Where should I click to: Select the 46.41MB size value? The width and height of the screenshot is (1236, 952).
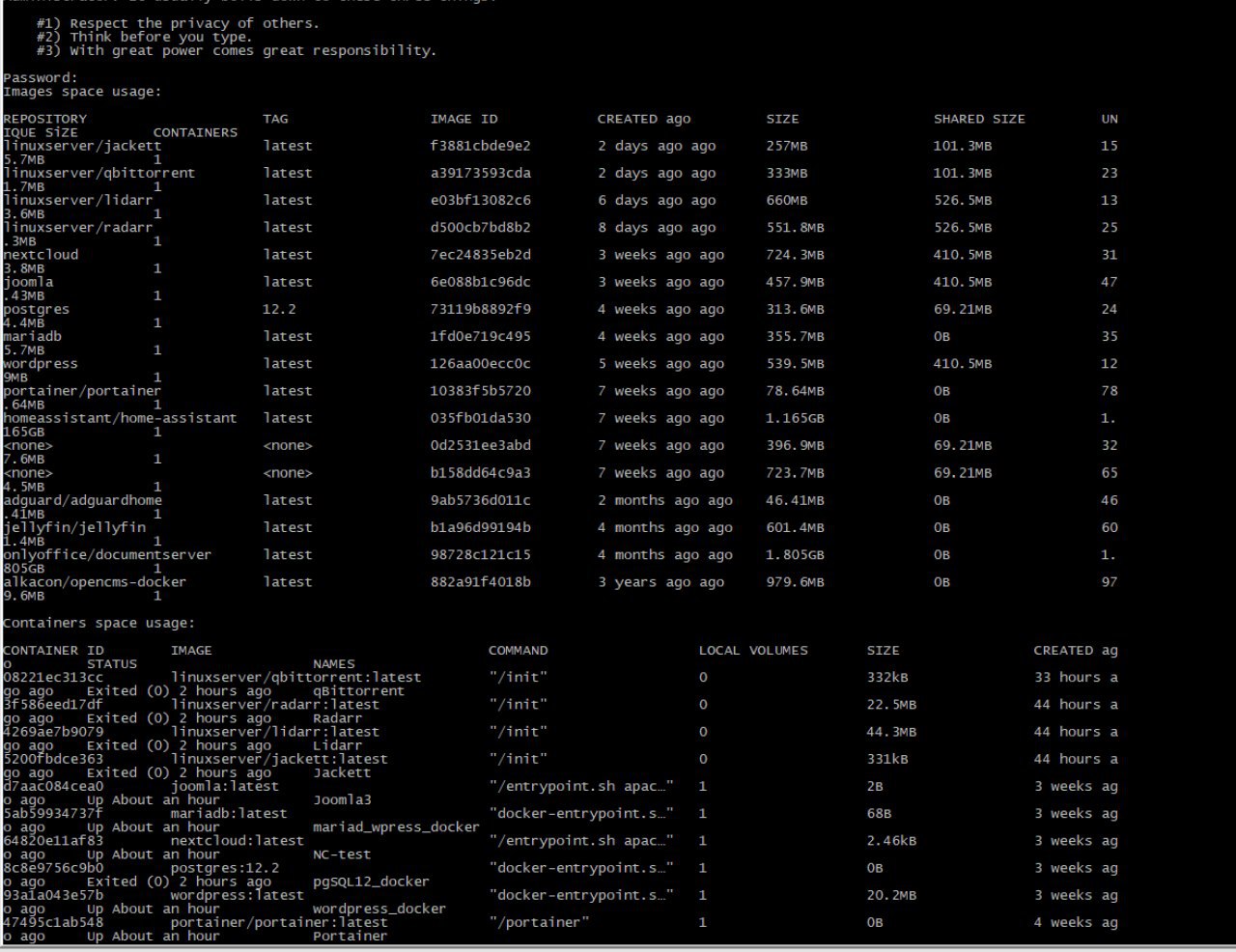[x=796, y=500]
